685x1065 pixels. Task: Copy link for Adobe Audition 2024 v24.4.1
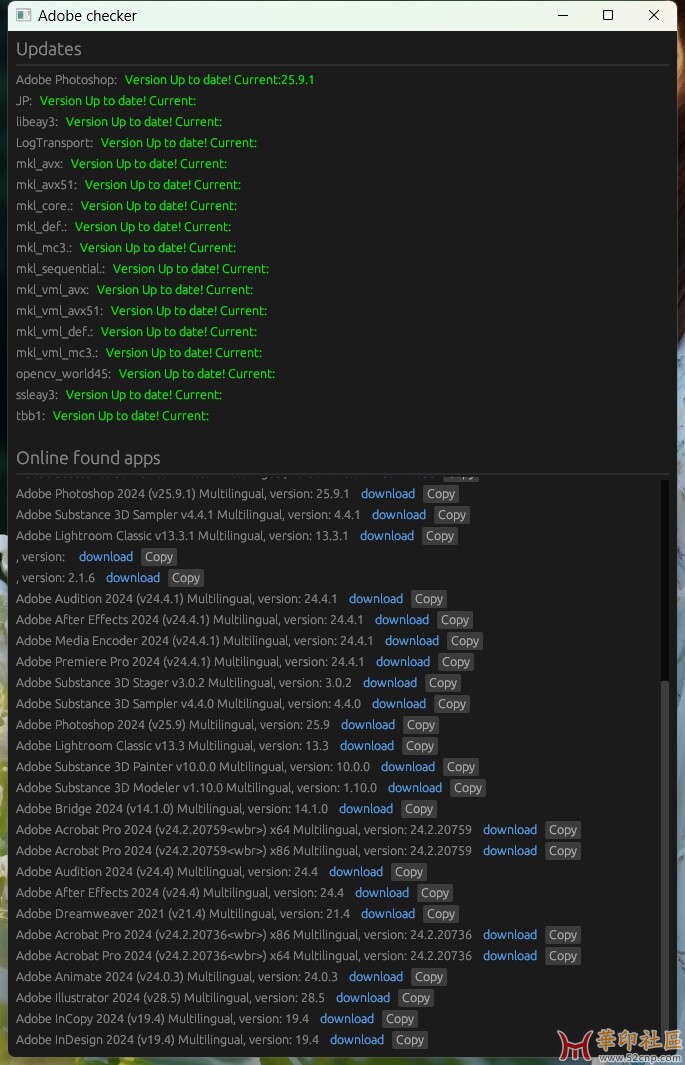(429, 599)
